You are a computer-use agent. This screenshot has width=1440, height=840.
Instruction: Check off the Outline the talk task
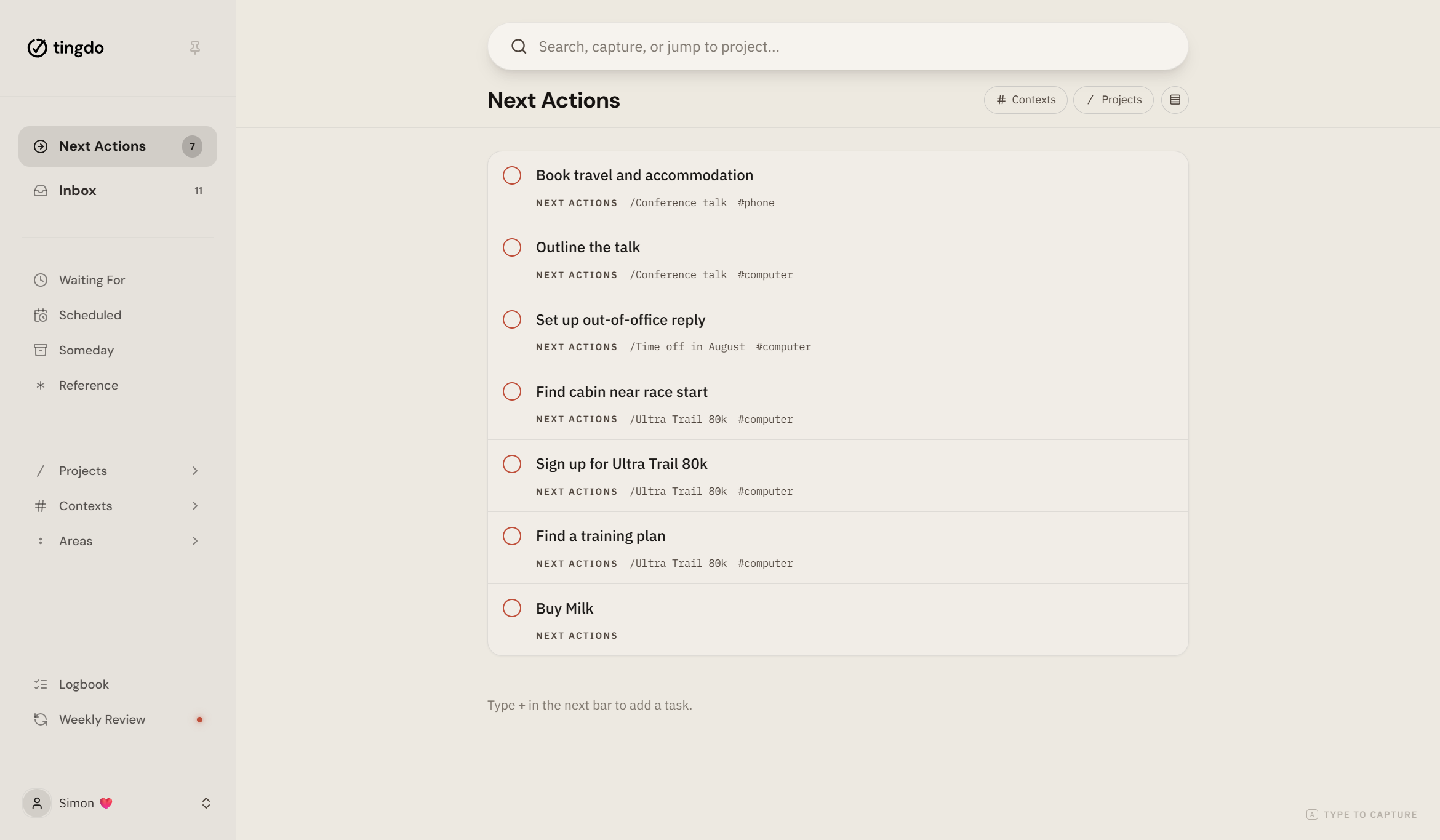512,247
